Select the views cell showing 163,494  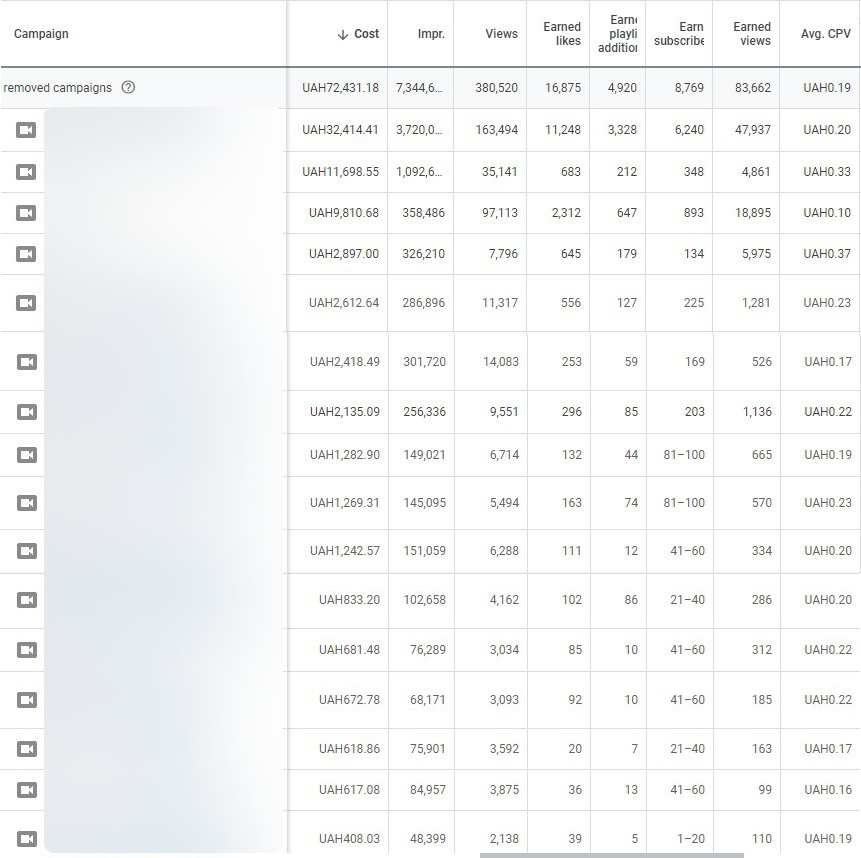(x=496, y=130)
